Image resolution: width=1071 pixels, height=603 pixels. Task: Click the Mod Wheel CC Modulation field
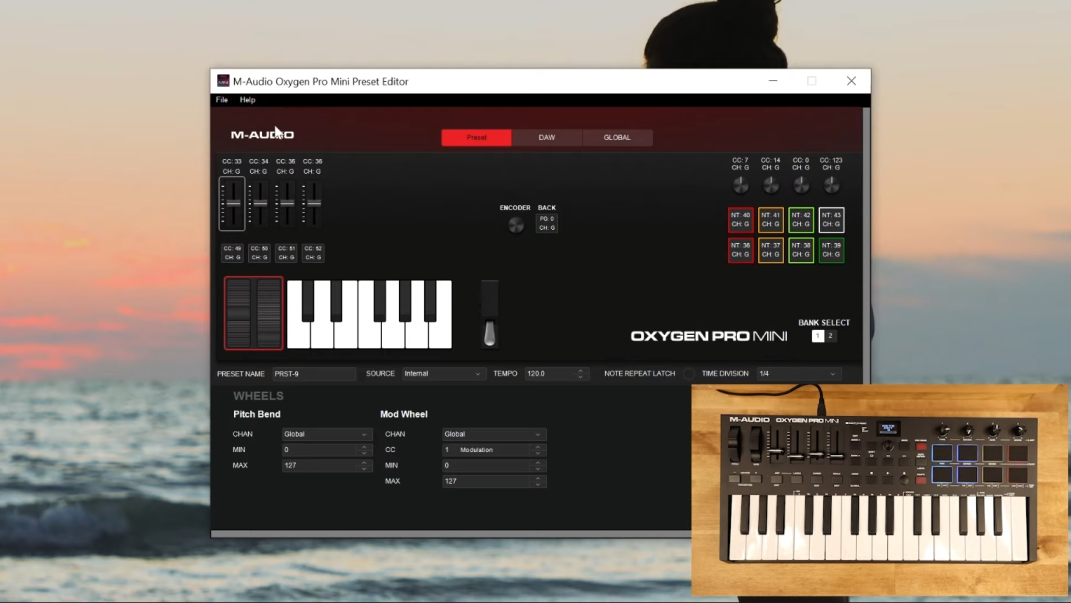pyautogui.click(x=494, y=450)
